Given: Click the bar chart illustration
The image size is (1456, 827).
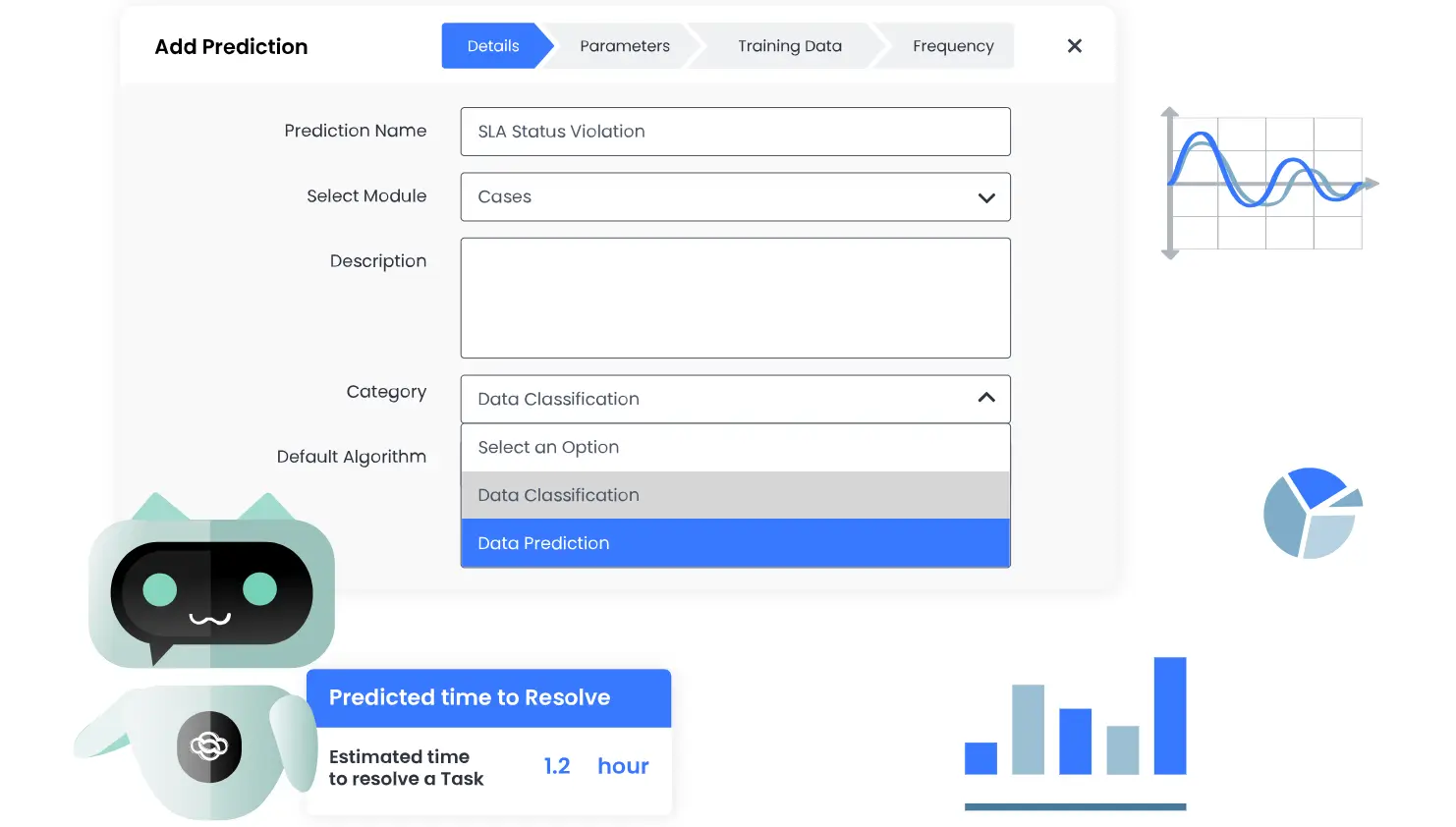Looking at the screenshot, I should tap(1075, 732).
